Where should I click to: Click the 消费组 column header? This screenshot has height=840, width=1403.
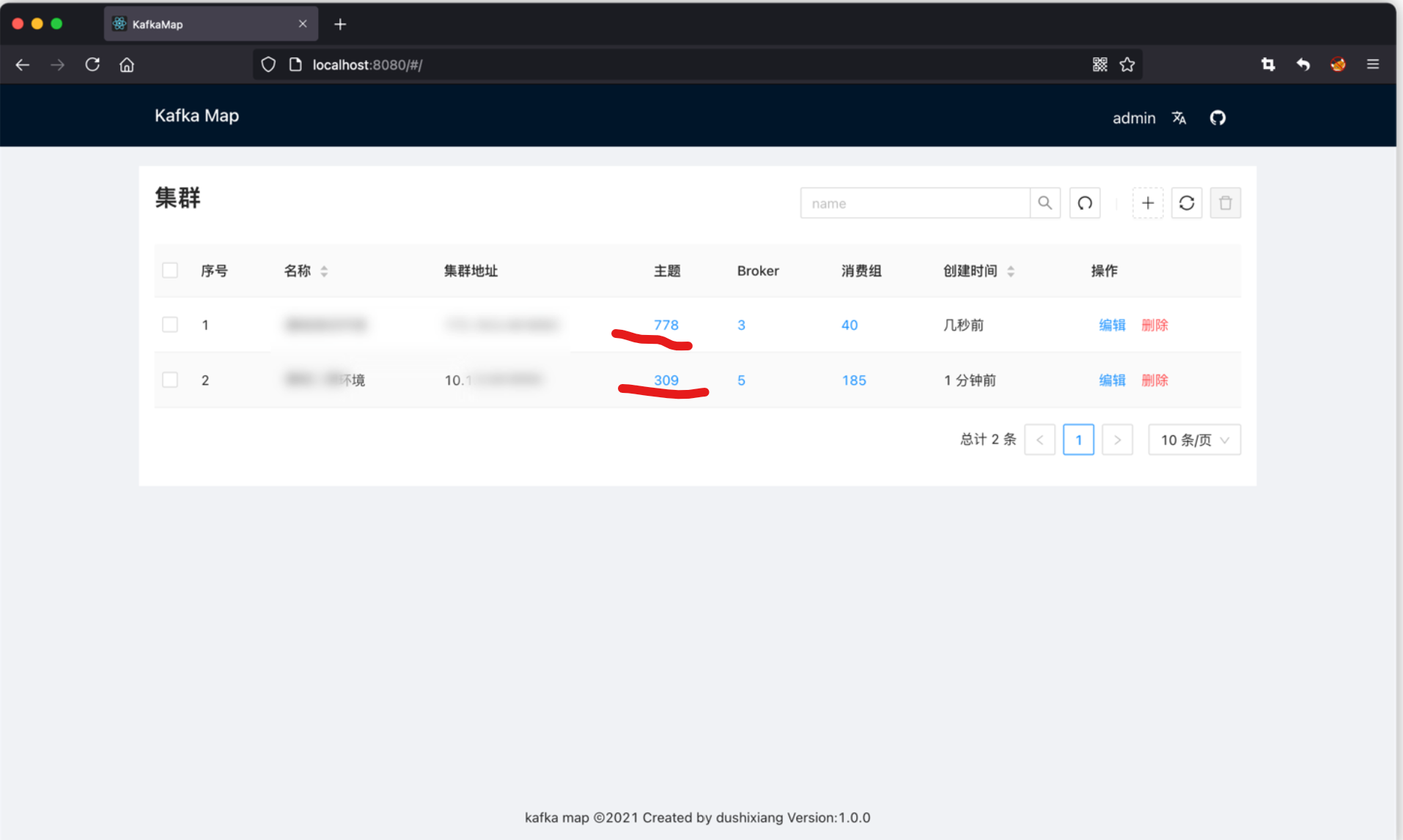pos(861,270)
